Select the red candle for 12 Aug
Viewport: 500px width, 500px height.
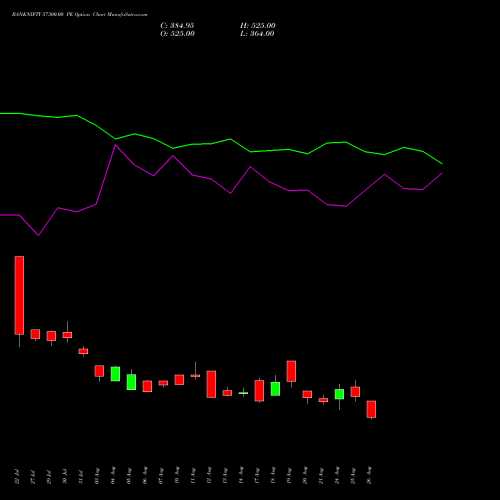coord(211,384)
